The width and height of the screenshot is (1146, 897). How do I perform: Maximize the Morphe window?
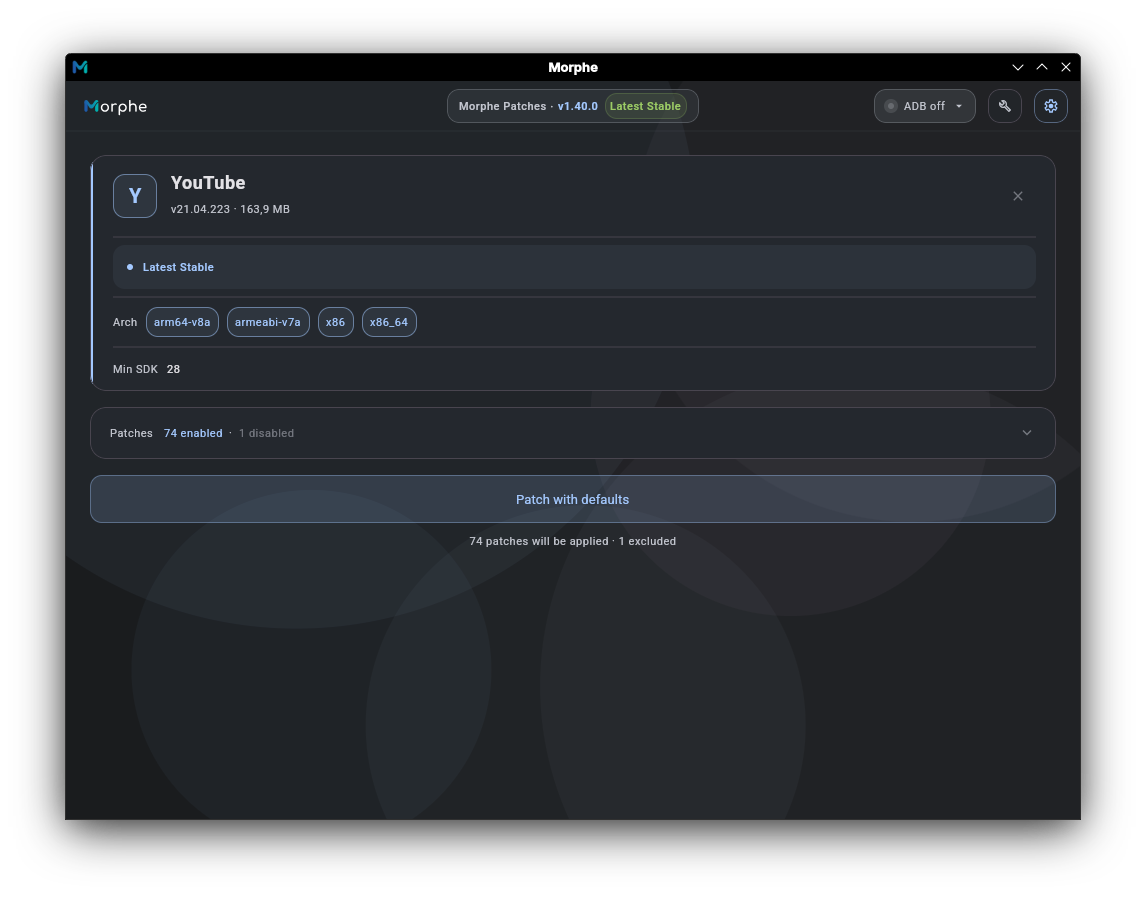pos(1041,67)
